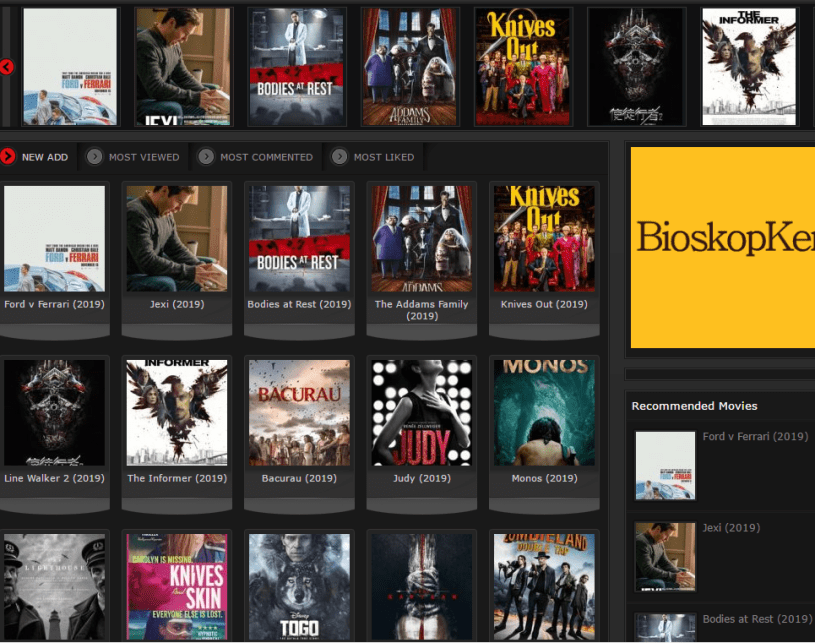
Task: Click the Judy (2019) movie title
Action: tap(421, 478)
